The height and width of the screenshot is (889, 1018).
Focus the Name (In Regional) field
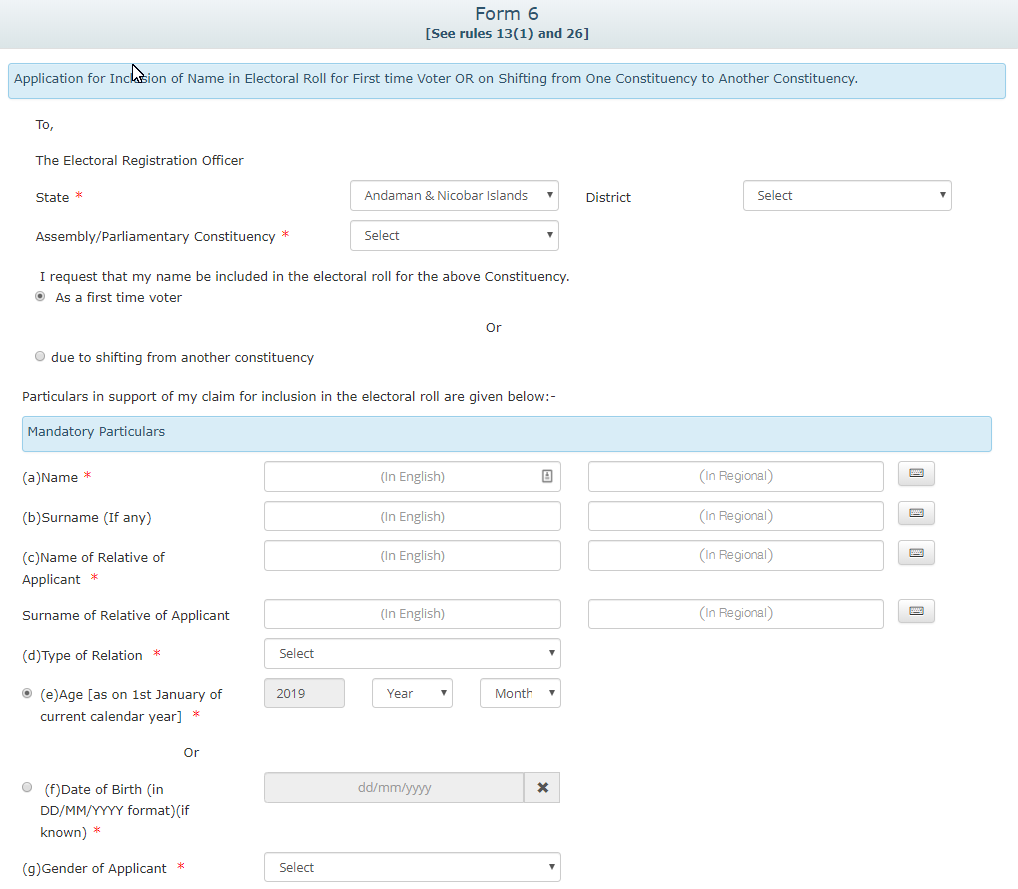(736, 477)
